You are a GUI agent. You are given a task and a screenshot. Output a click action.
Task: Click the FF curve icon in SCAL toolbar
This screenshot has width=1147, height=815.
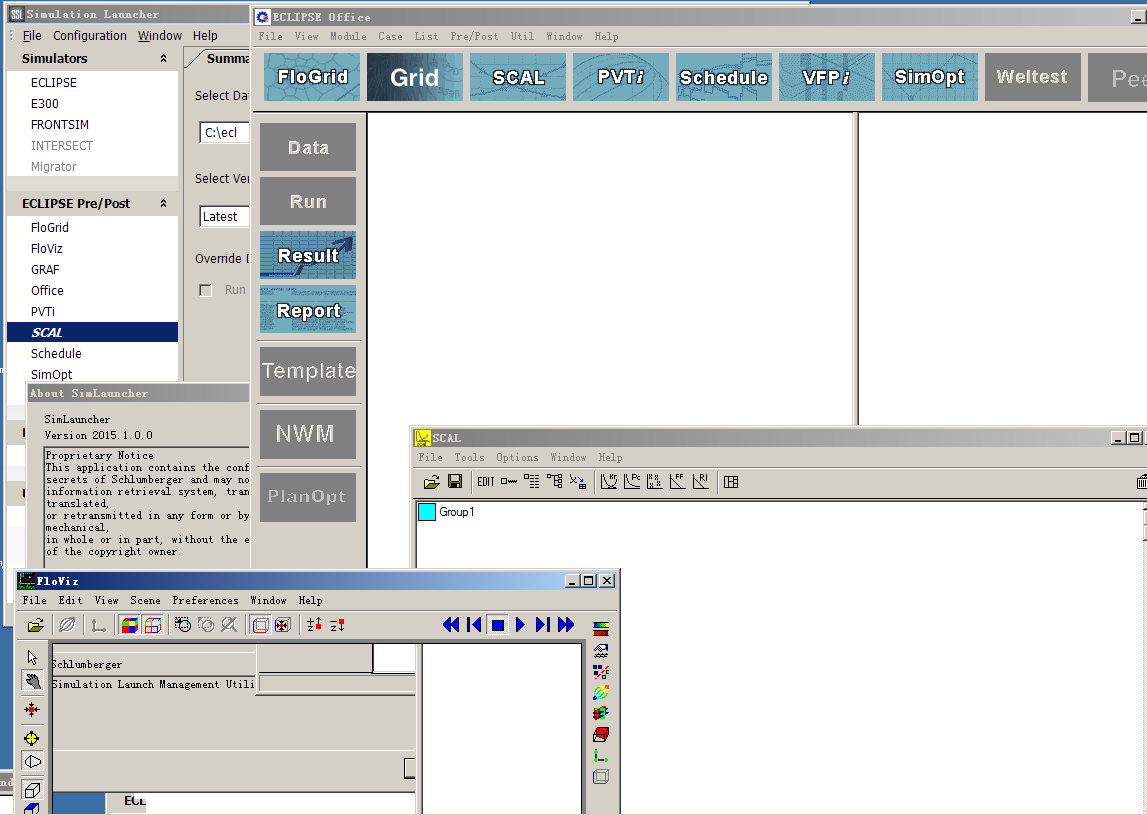click(678, 481)
